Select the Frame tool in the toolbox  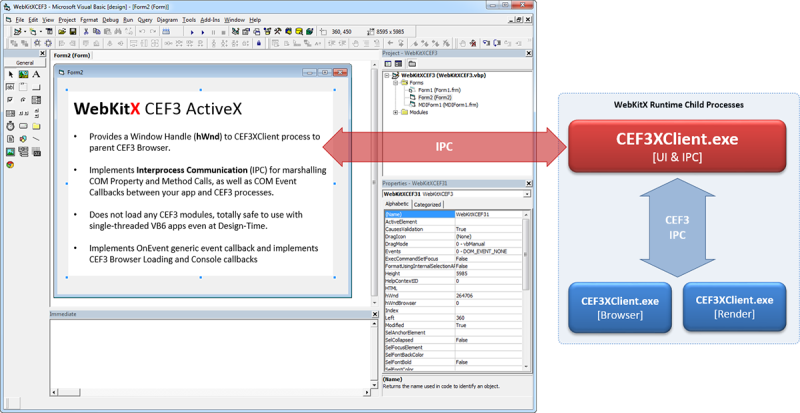point(23,87)
